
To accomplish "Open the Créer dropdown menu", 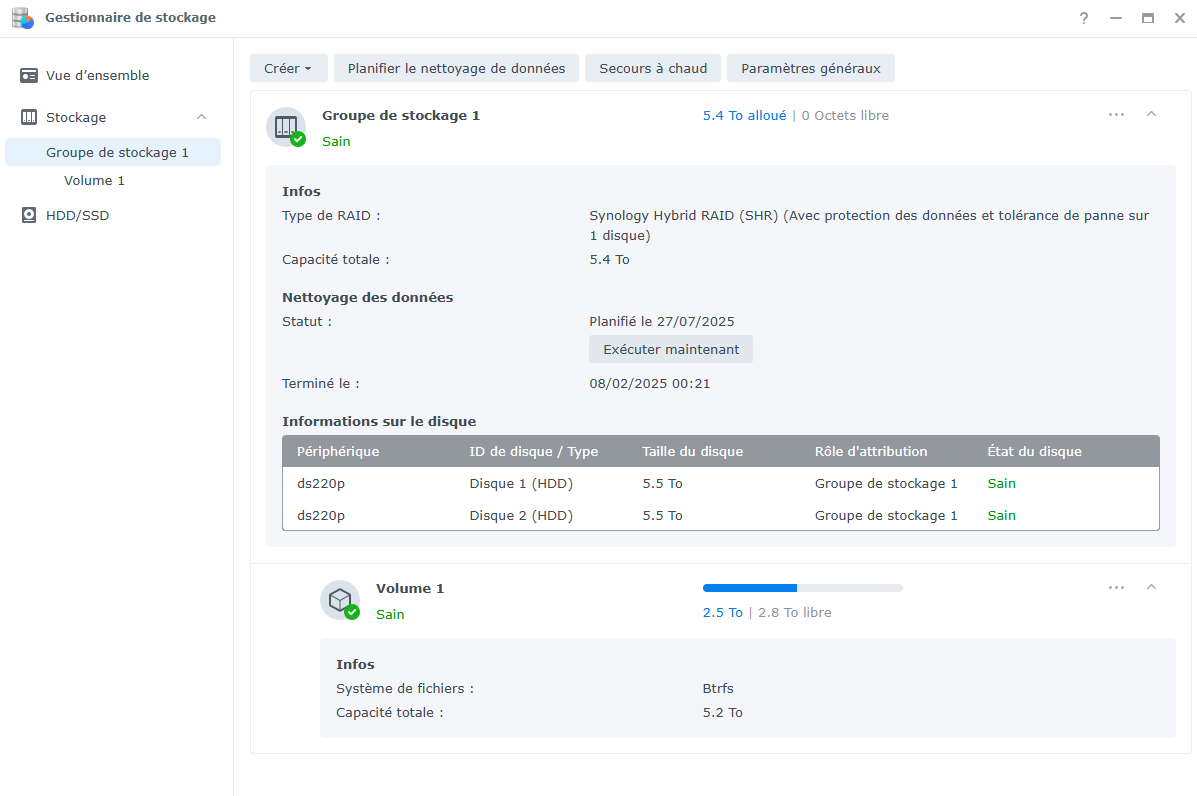I will click(288, 68).
